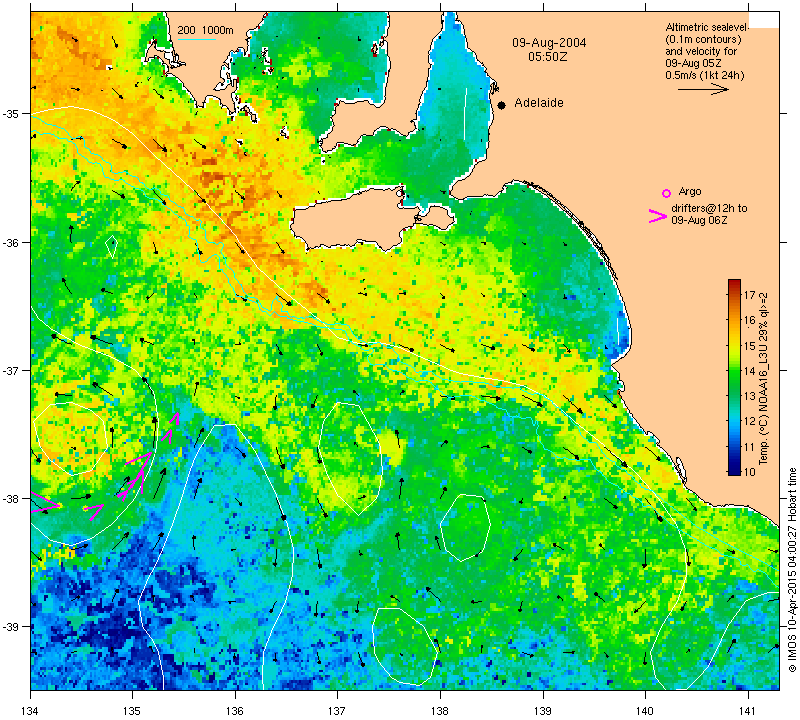
Task: Click the '141' longitude axis label
Action: point(748,710)
